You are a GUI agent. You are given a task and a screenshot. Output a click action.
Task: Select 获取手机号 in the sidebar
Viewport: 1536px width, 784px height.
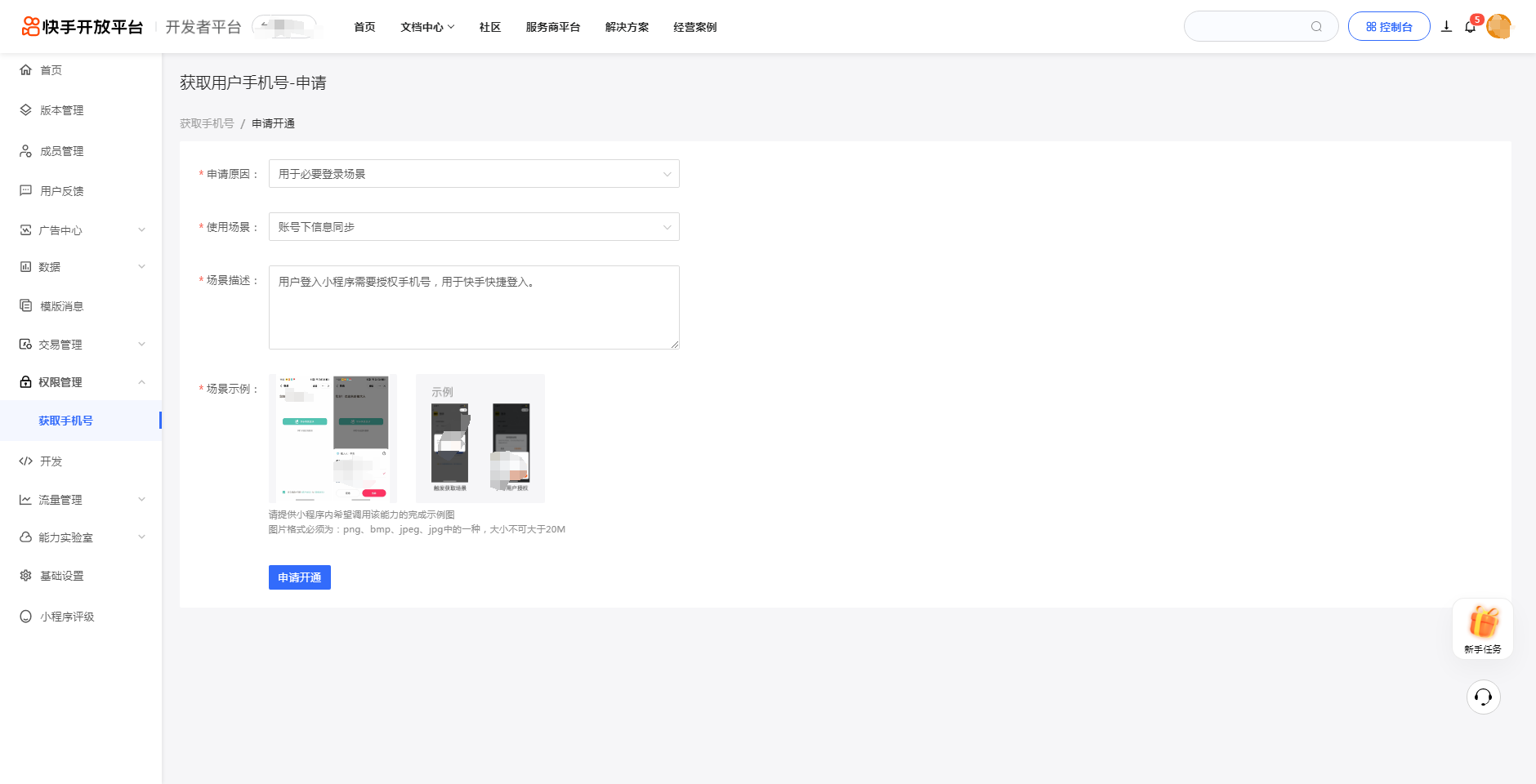tap(65, 421)
